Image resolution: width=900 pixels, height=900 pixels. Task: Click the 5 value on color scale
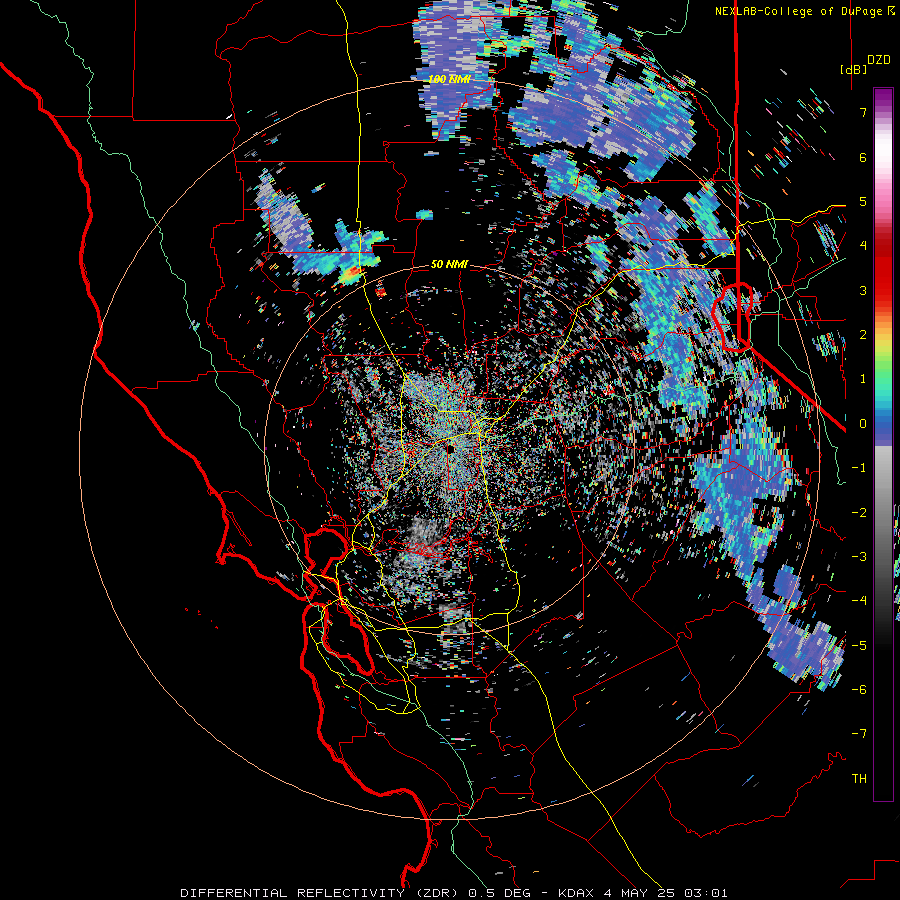point(863,201)
